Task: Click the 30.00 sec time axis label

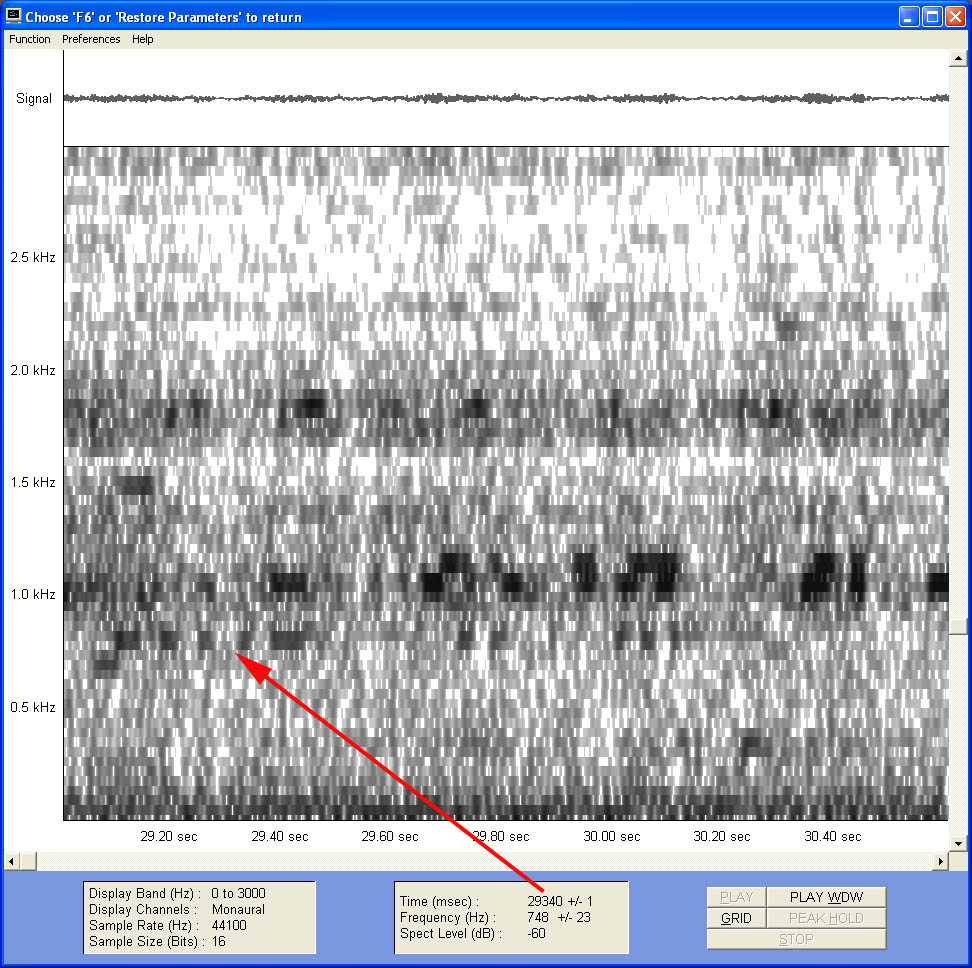Action: 611,836
